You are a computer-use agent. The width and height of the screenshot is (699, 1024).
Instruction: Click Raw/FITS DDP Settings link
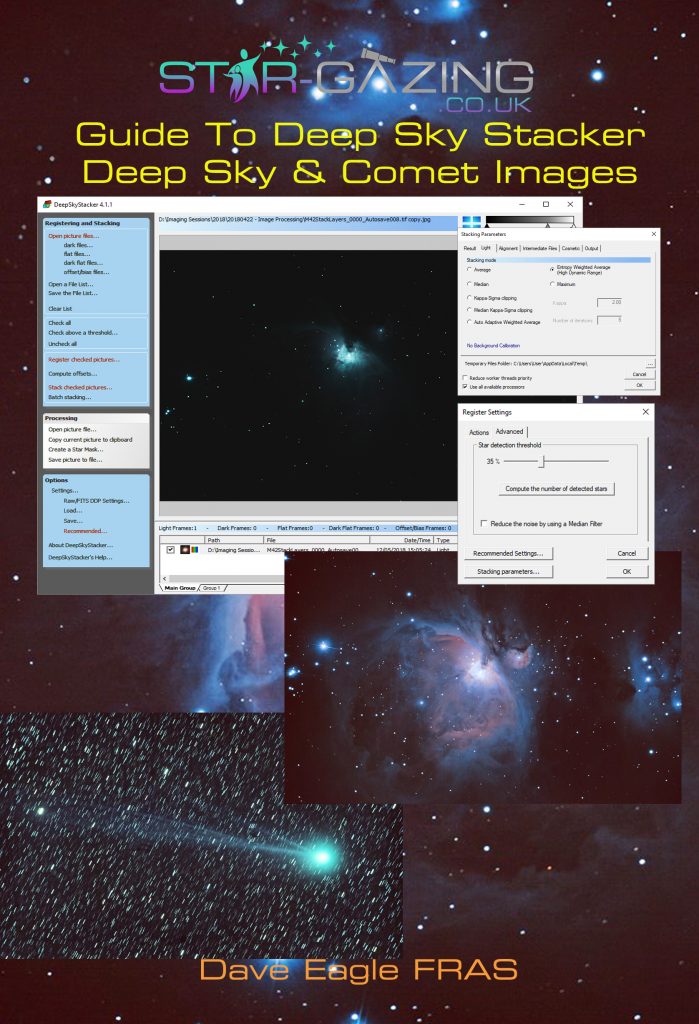click(96, 501)
